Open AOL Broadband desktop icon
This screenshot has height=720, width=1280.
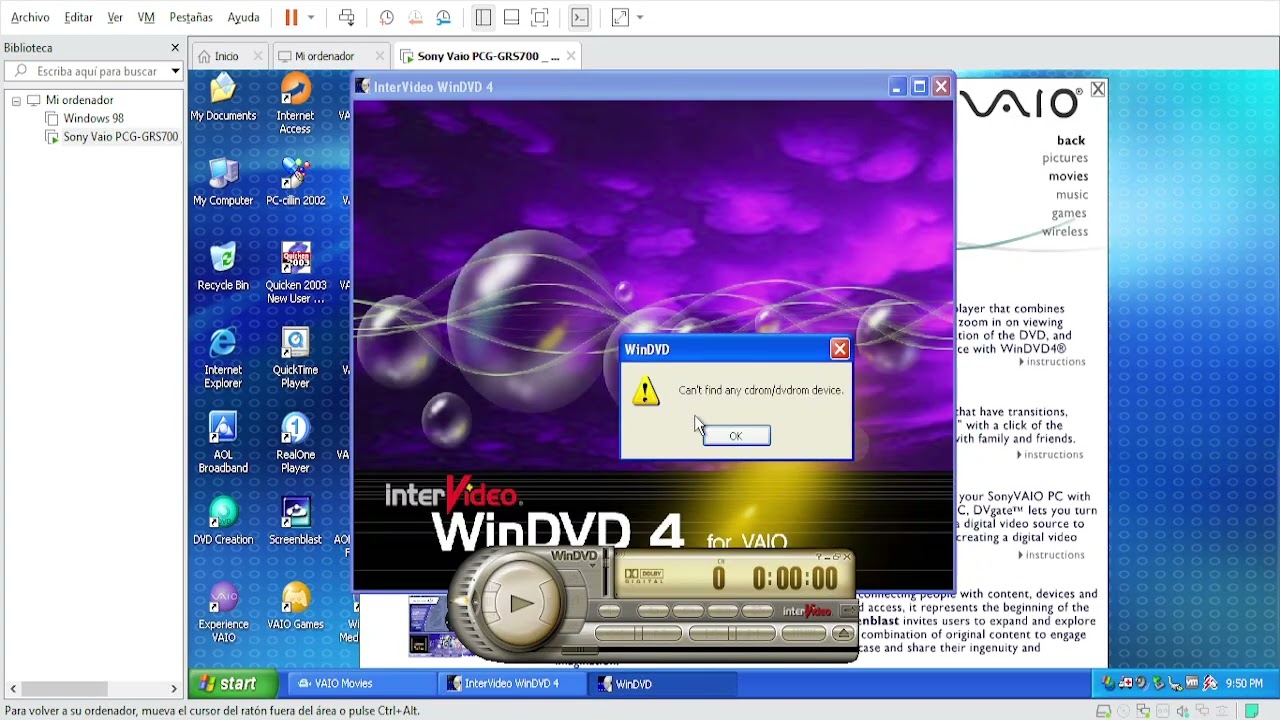[x=223, y=443]
